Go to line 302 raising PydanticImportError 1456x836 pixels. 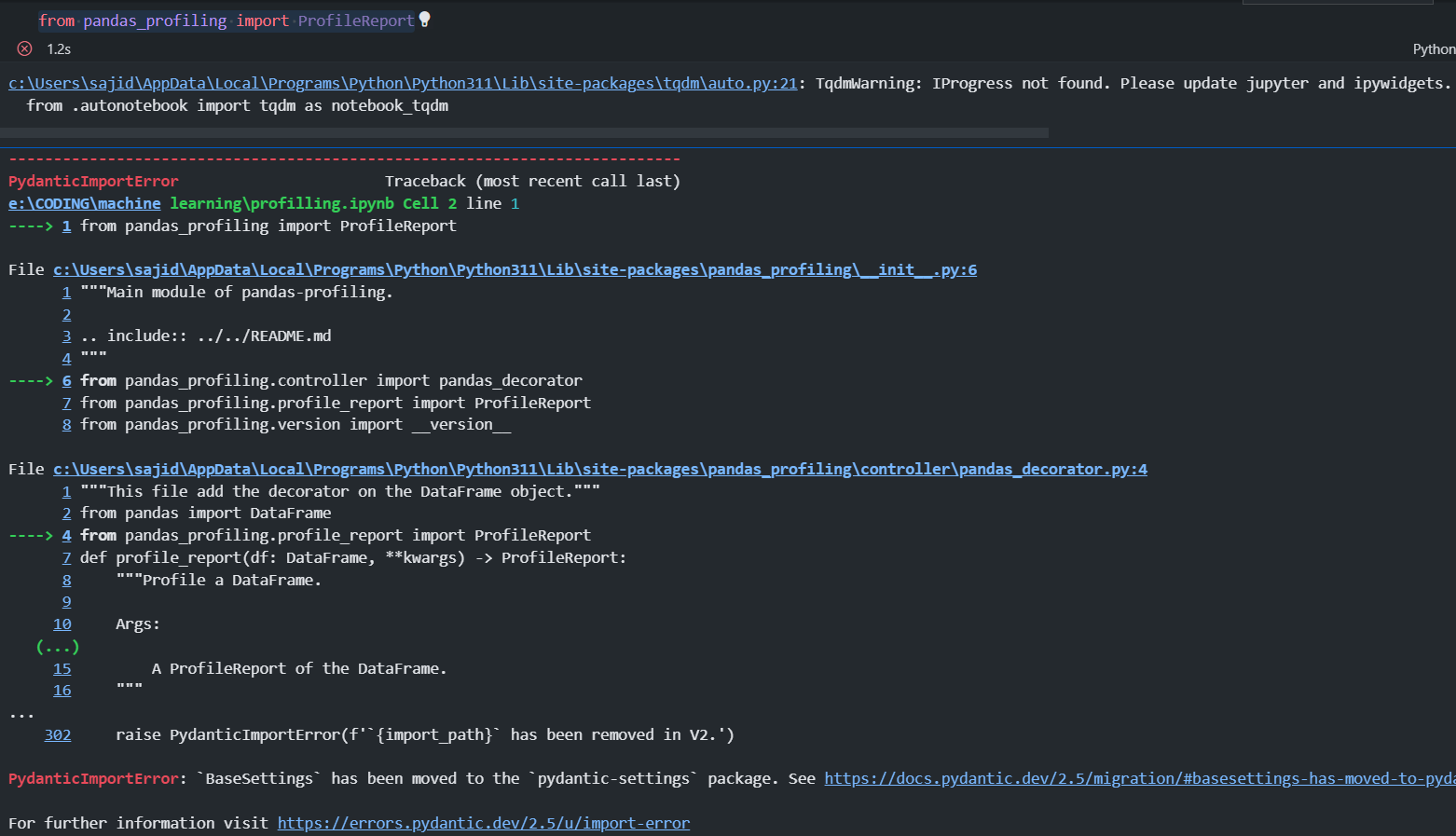pos(58,734)
